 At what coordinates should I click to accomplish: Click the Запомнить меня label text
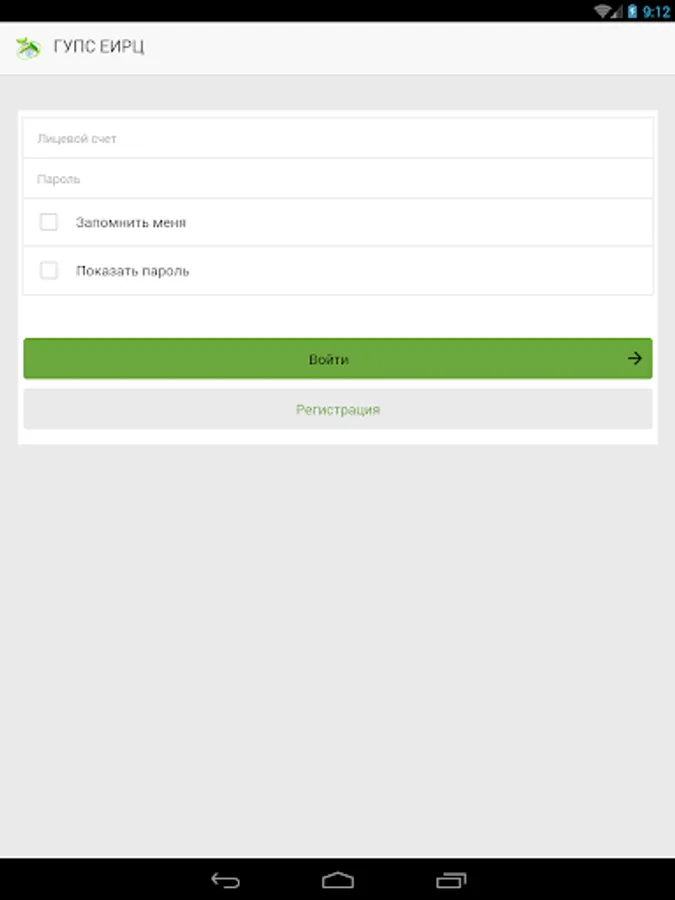coord(131,223)
